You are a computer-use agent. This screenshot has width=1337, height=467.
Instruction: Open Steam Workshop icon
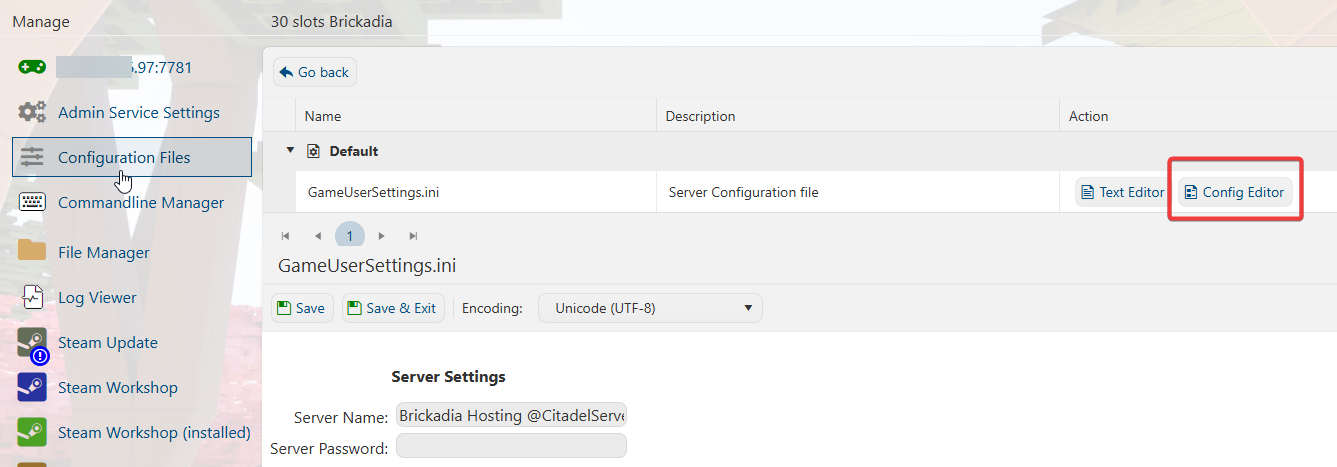click(32, 387)
